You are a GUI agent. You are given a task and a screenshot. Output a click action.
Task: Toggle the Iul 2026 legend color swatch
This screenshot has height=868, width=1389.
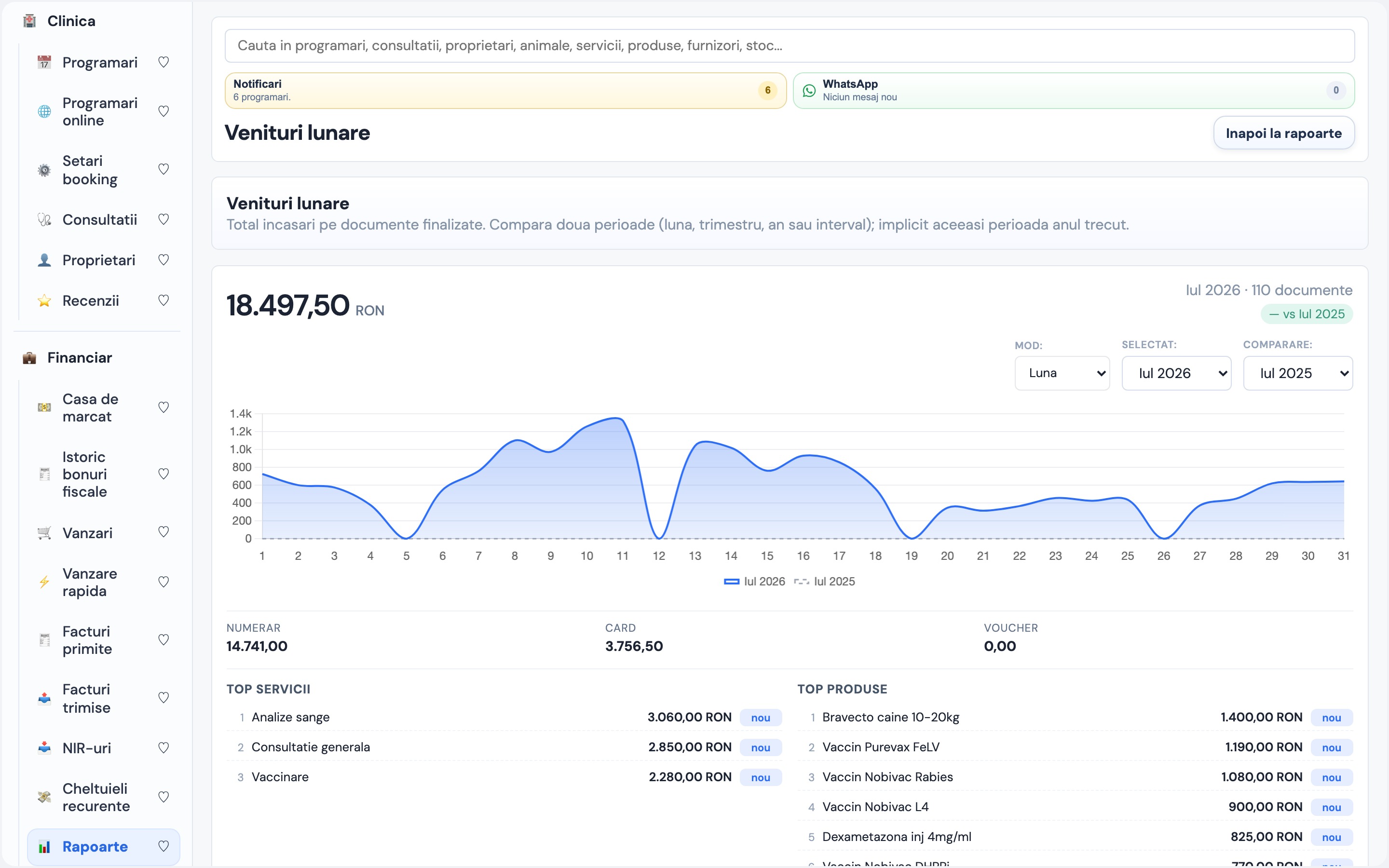click(x=731, y=582)
